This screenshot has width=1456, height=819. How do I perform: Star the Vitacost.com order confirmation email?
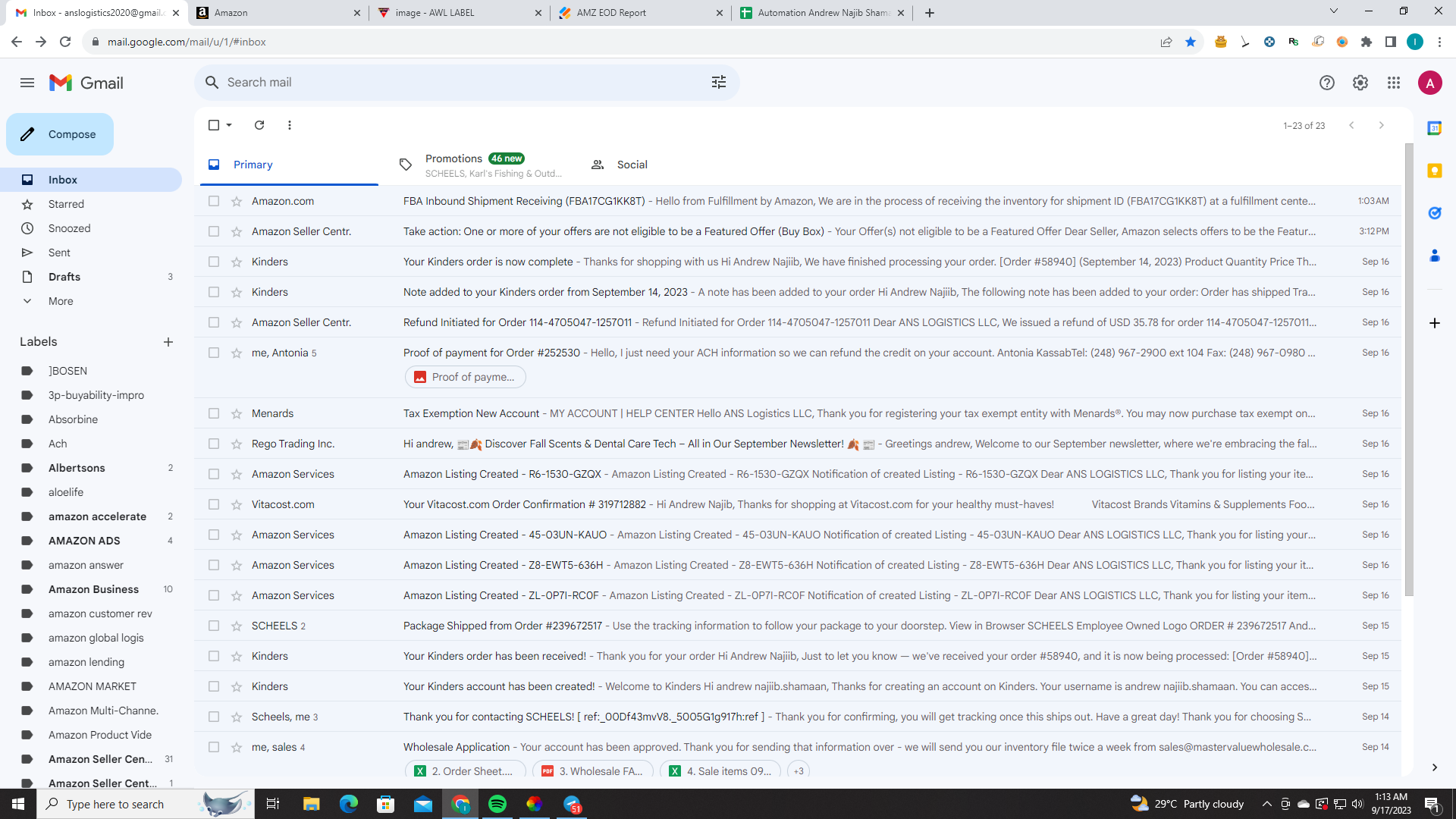(237, 504)
